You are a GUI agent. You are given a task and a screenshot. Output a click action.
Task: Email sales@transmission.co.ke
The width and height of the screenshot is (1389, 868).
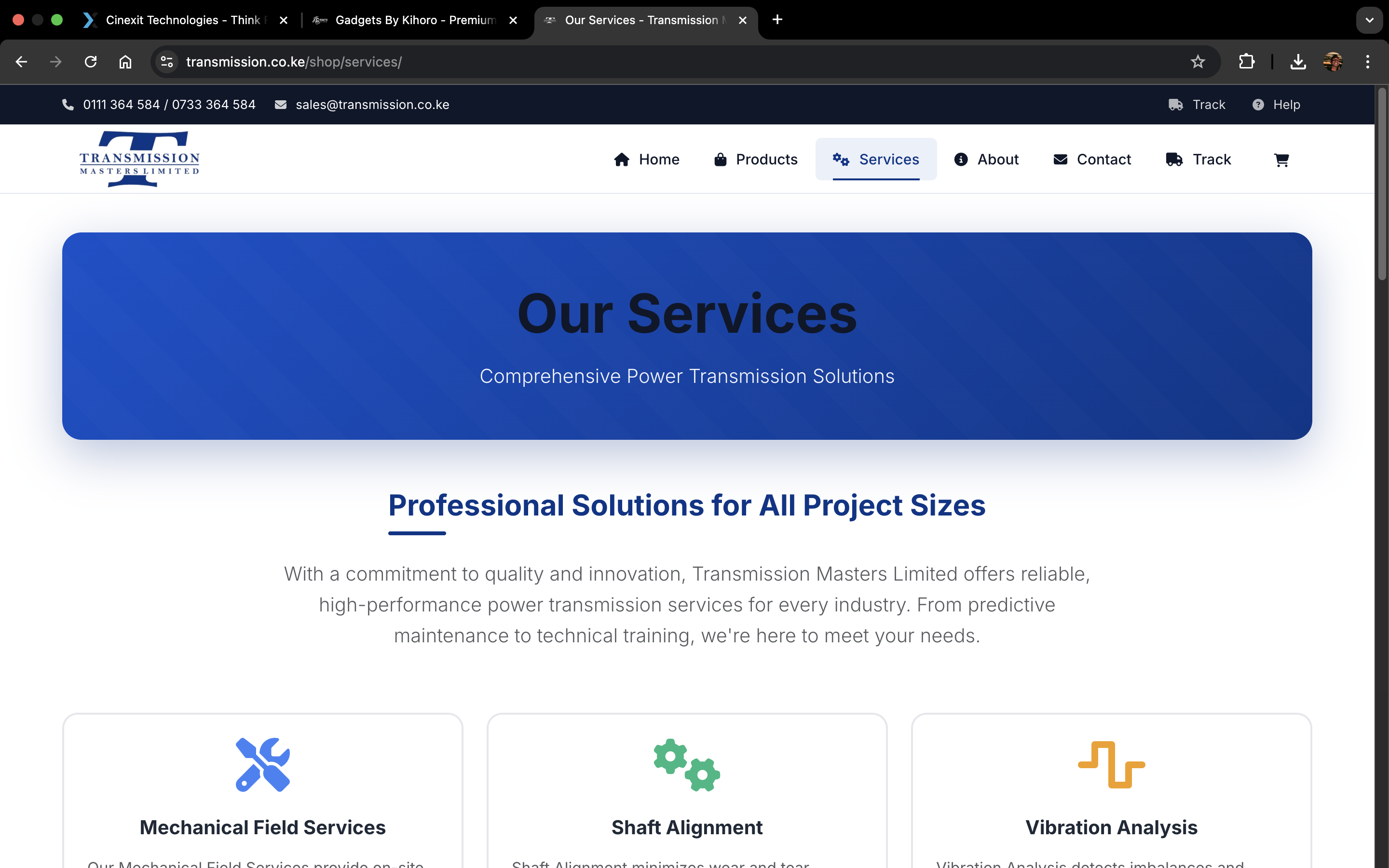point(372,104)
